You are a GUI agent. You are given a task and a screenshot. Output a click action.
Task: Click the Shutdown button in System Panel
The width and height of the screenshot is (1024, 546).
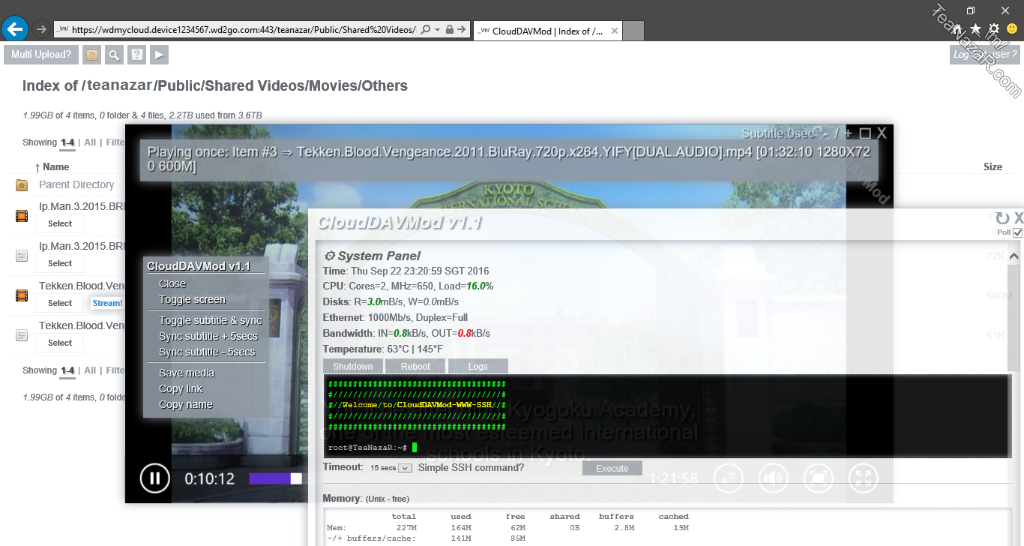(353, 366)
